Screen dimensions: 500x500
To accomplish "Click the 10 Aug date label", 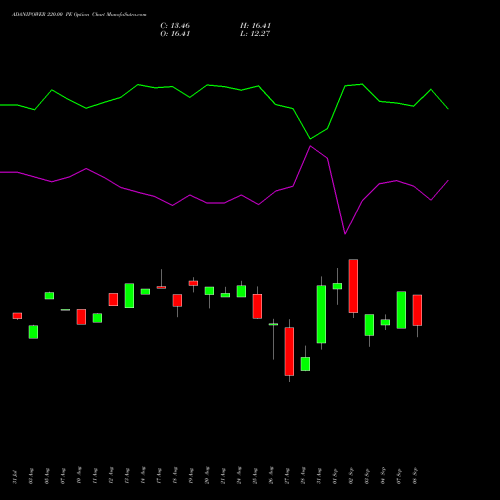I will coord(79,475).
